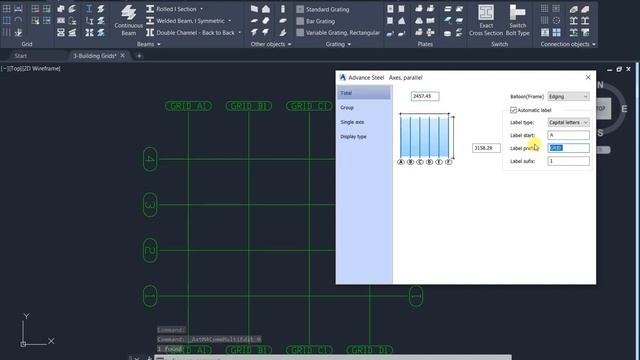Expand the Beams panel
The height and width of the screenshot is (360, 640).
pos(149,44)
